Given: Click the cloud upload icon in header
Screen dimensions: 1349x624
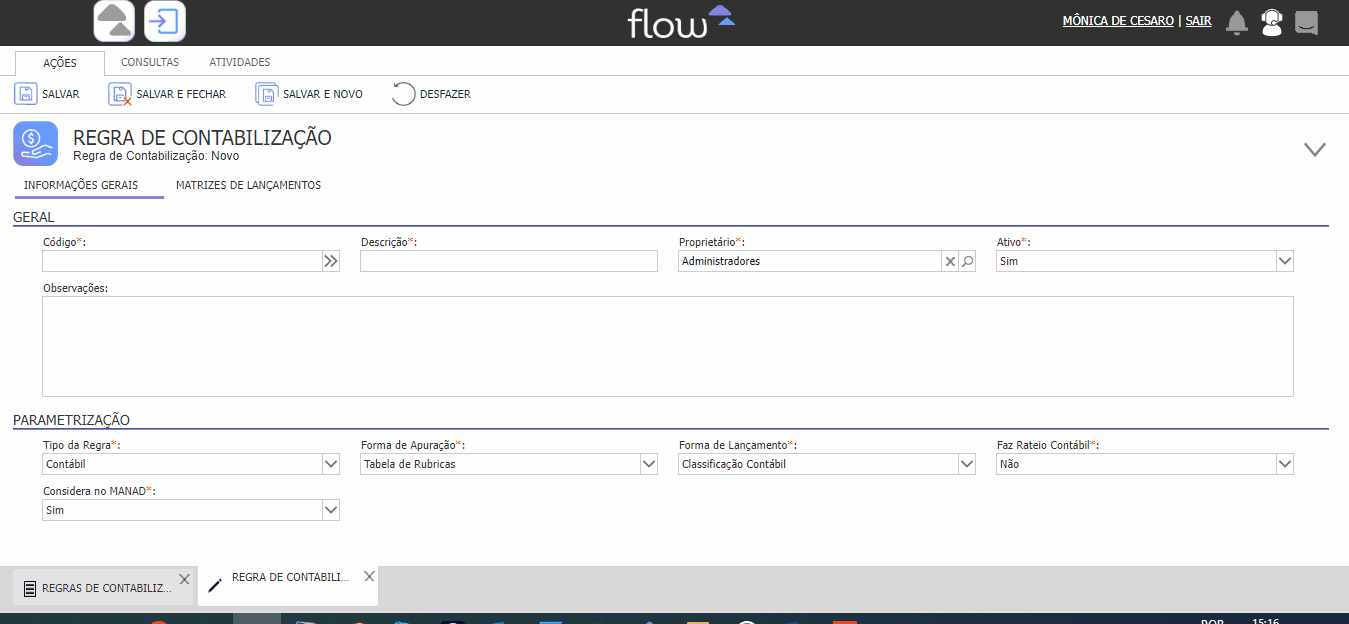Looking at the screenshot, I should [x=115, y=21].
